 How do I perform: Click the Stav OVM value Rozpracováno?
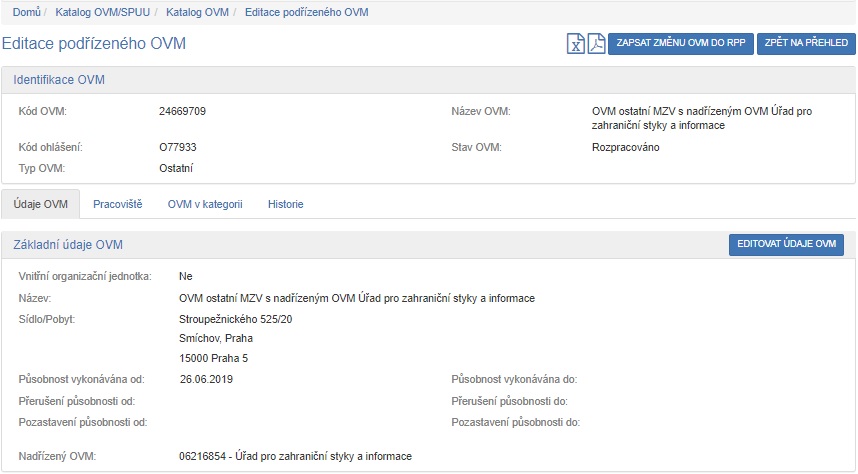pos(626,147)
